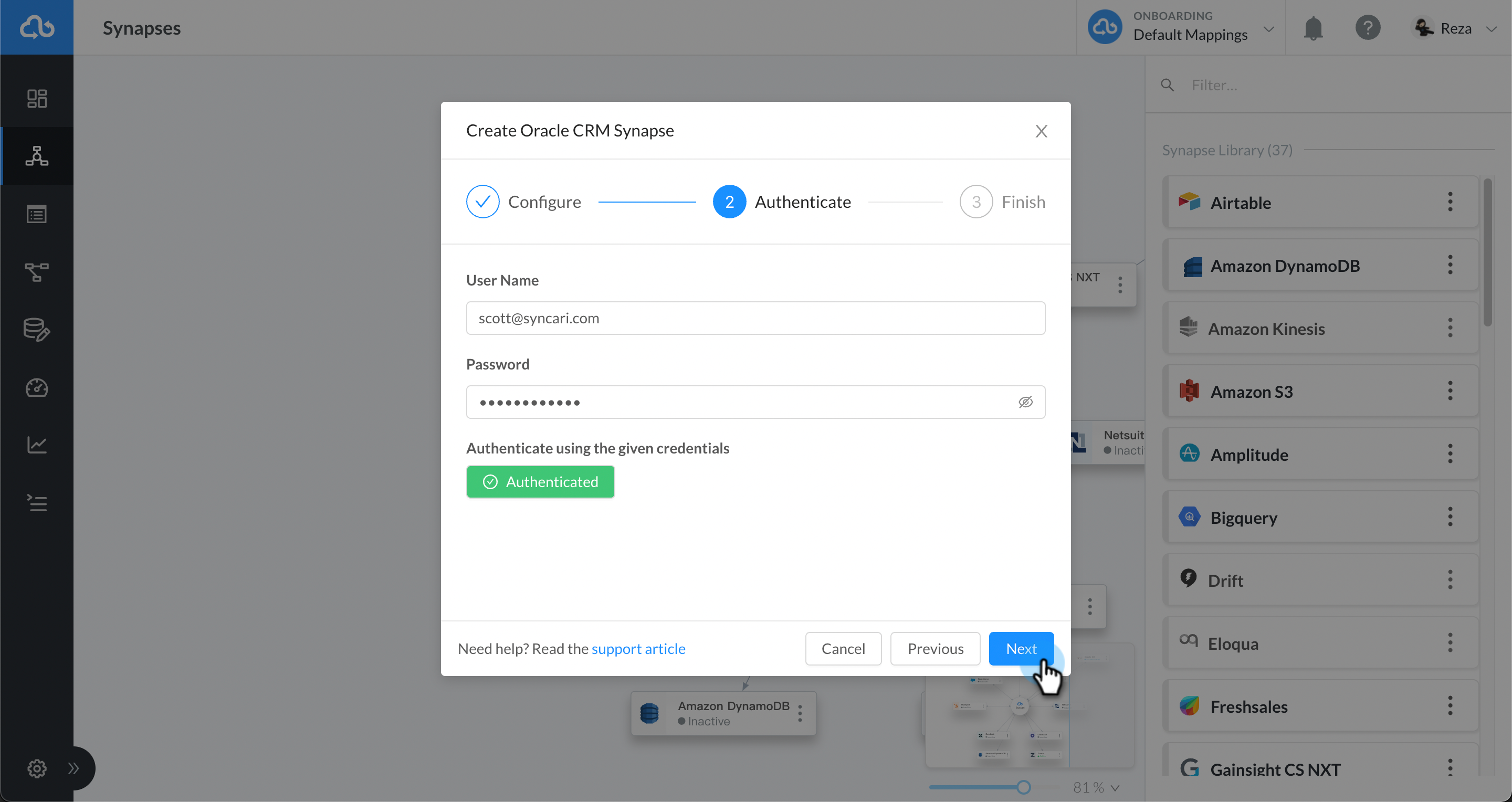Click the green Authenticated button
The height and width of the screenshot is (802, 1512).
[x=540, y=482]
